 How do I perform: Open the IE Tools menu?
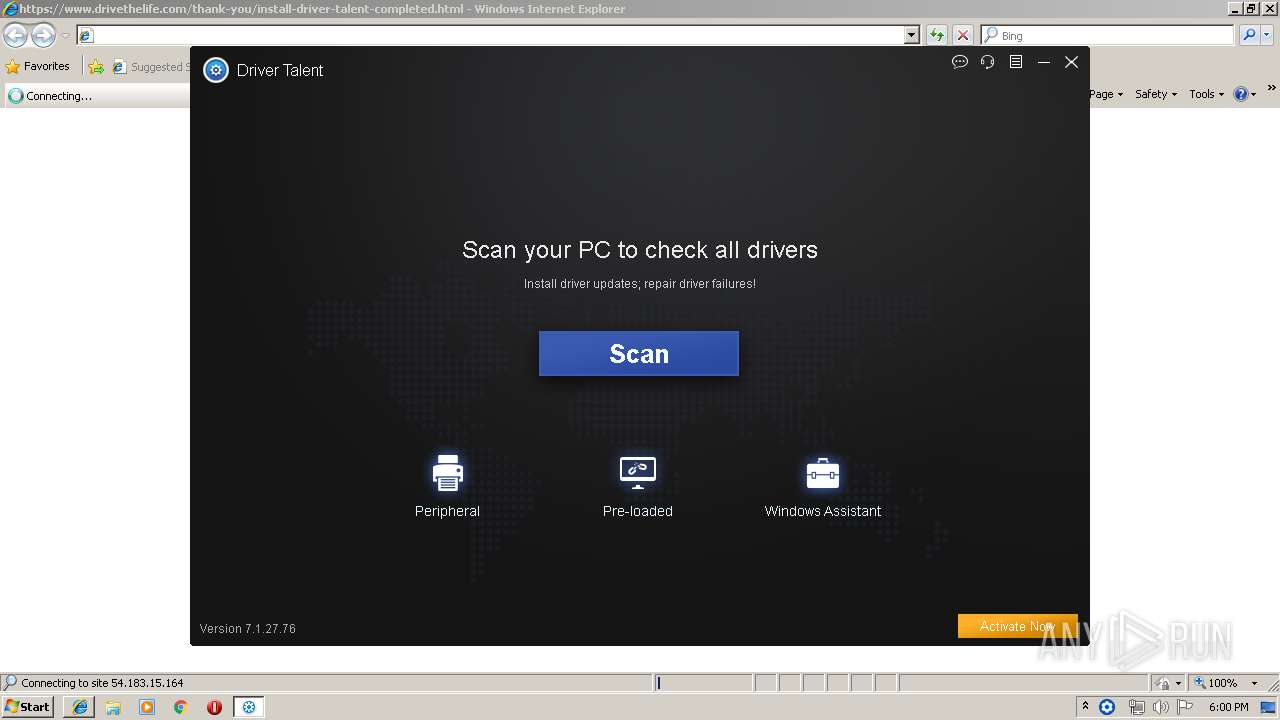tap(1207, 94)
